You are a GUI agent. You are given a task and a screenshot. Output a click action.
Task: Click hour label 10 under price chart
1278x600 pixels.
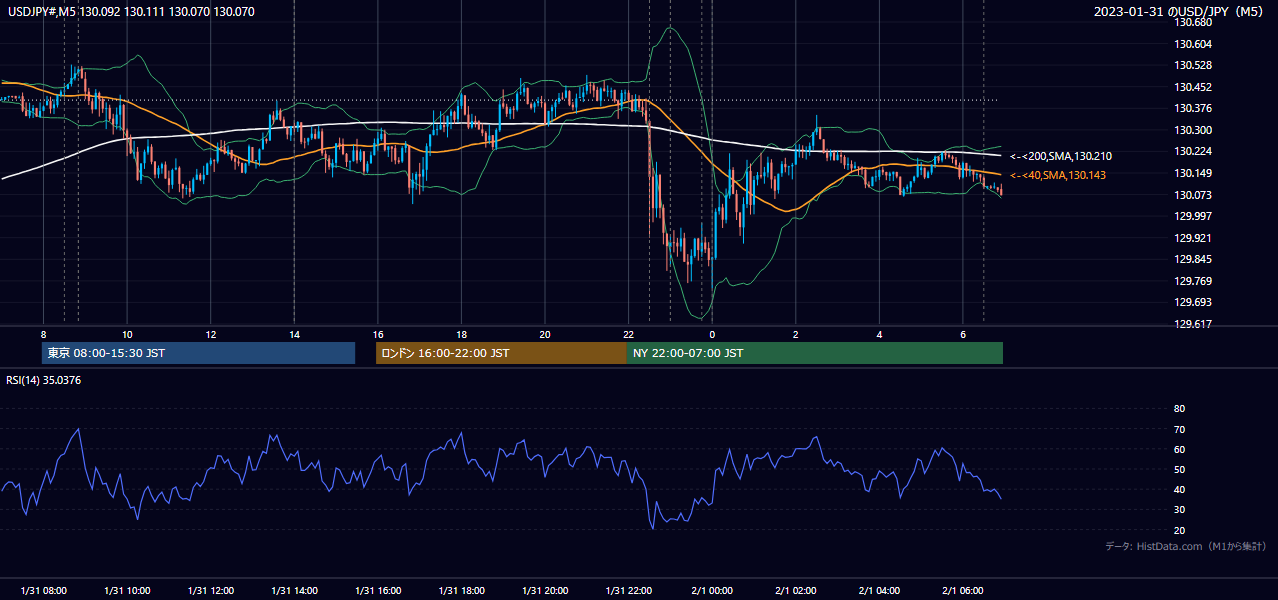pos(127,334)
